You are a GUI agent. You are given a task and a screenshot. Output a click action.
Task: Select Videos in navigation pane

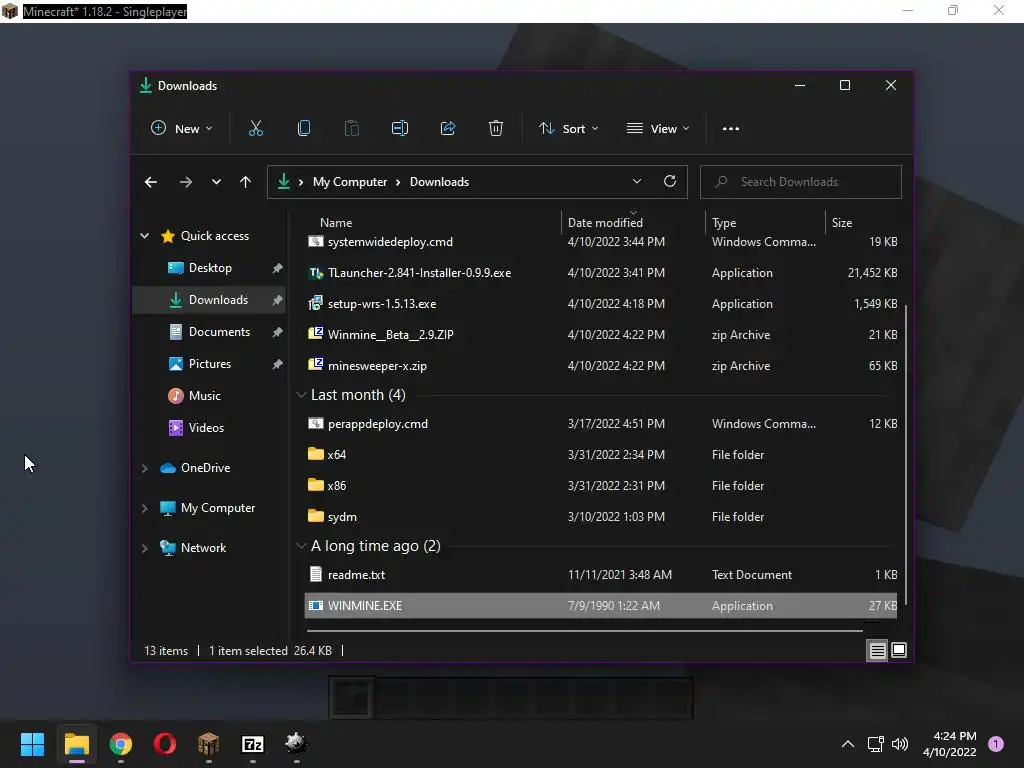pos(208,428)
